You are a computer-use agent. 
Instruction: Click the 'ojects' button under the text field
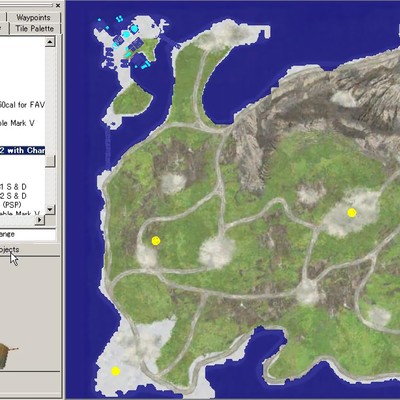click(x=29, y=250)
